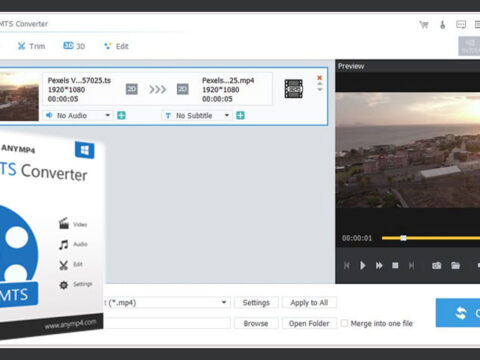Open the feedback message icon
The image size is (480, 360).
(461, 24)
